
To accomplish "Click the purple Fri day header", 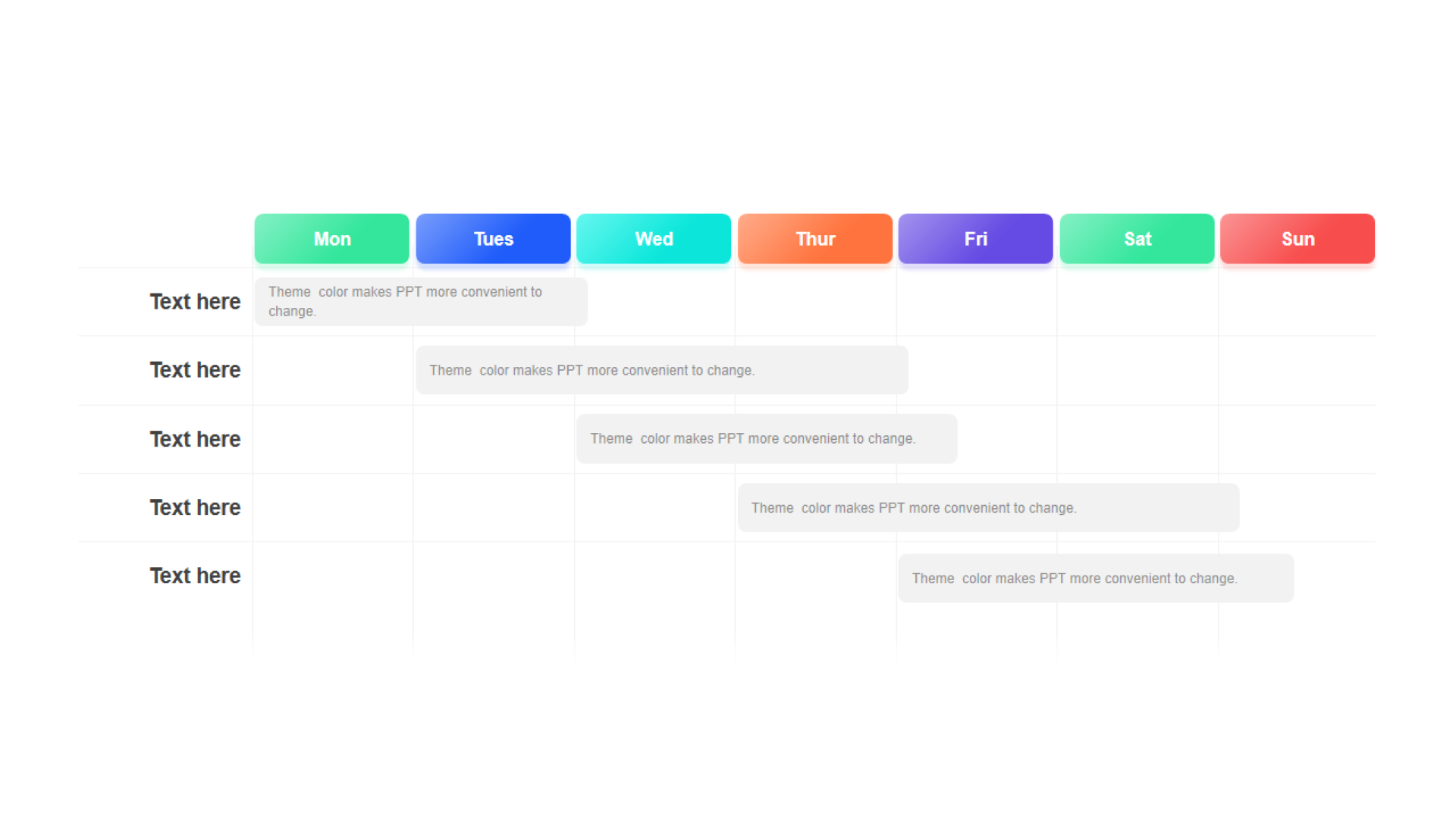I will pyautogui.click(x=976, y=239).
